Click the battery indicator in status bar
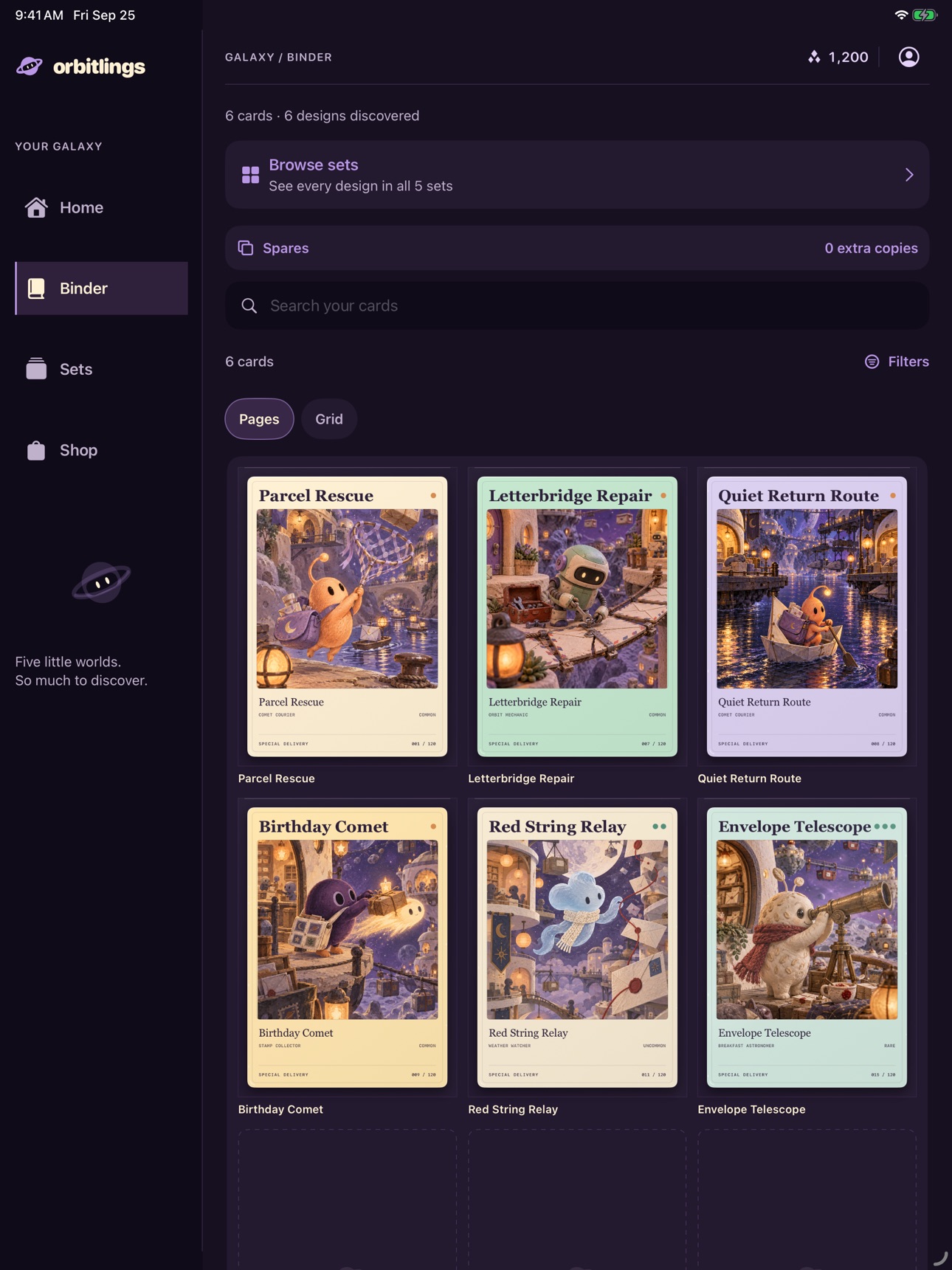Image resolution: width=952 pixels, height=1270 pixels. coord(925,15)
